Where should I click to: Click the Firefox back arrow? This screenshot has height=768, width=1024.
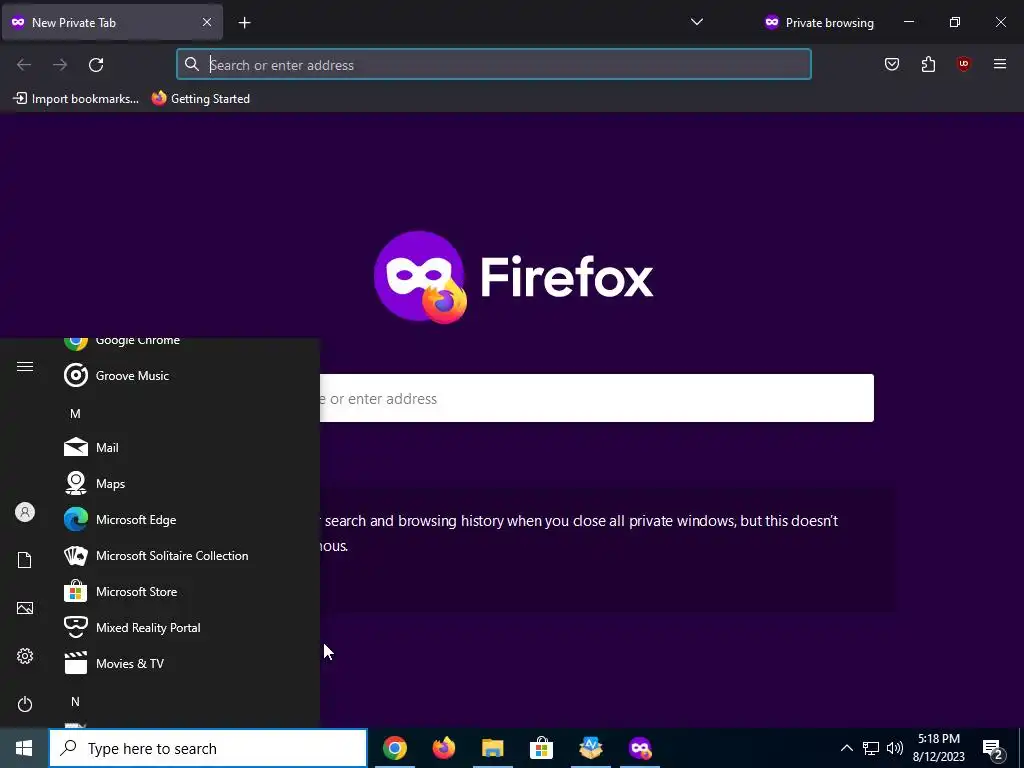(x=24, y=65)
